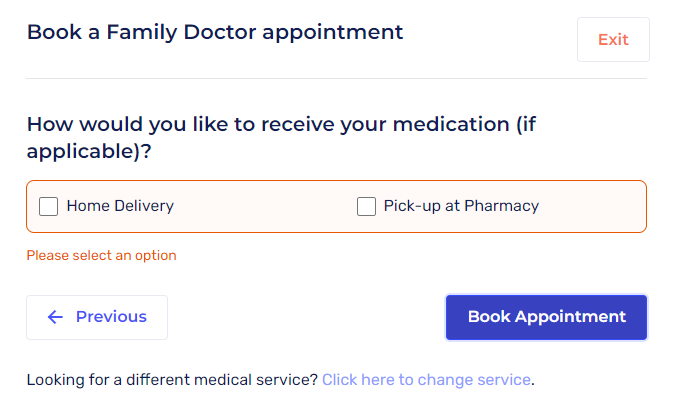Enable the Pick-up at Pharmacy checkbox
This screenshot has width=673, height=412.
tap(366, 207)
